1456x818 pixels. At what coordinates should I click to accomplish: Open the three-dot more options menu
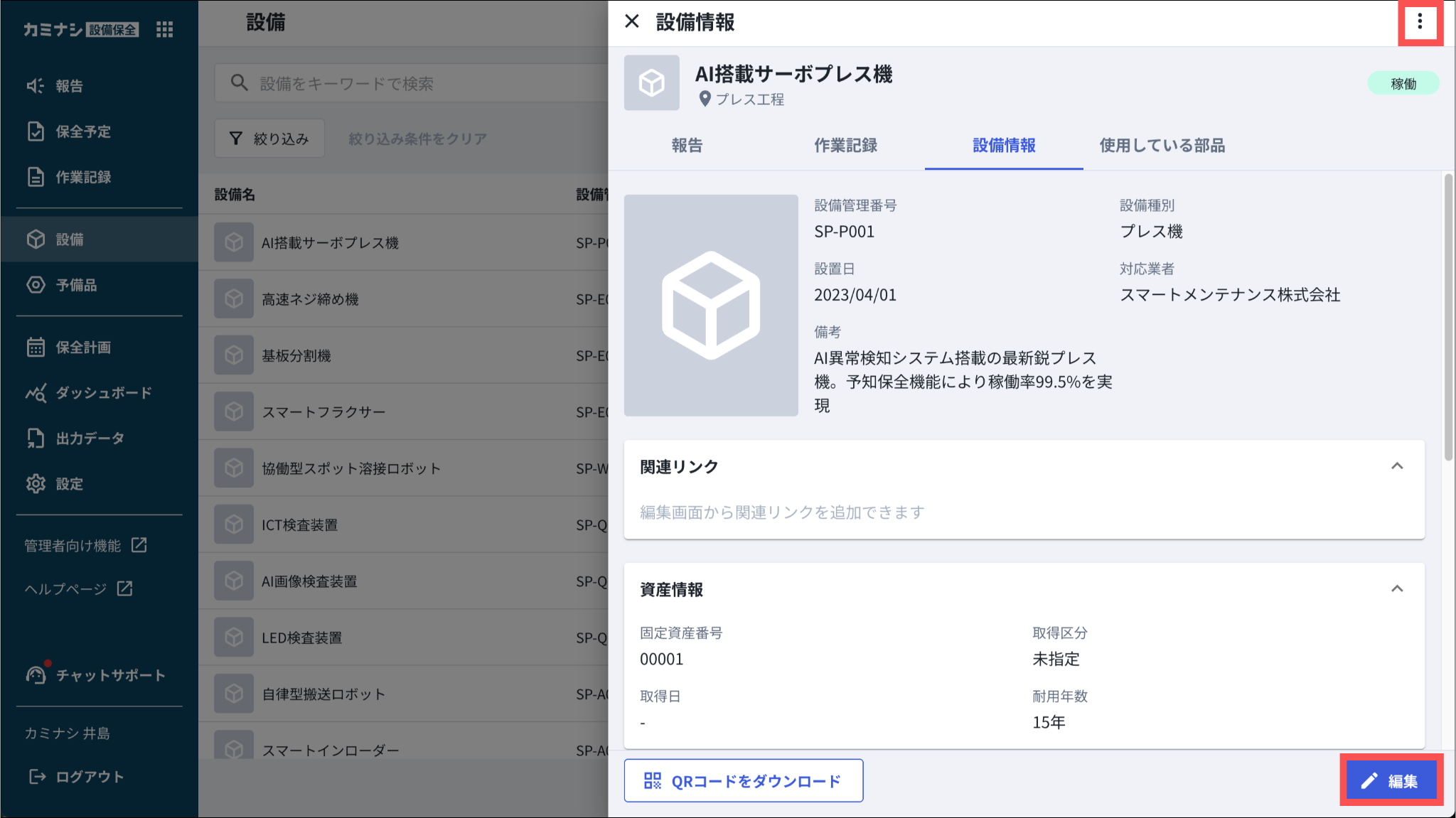coord(1420,22)
